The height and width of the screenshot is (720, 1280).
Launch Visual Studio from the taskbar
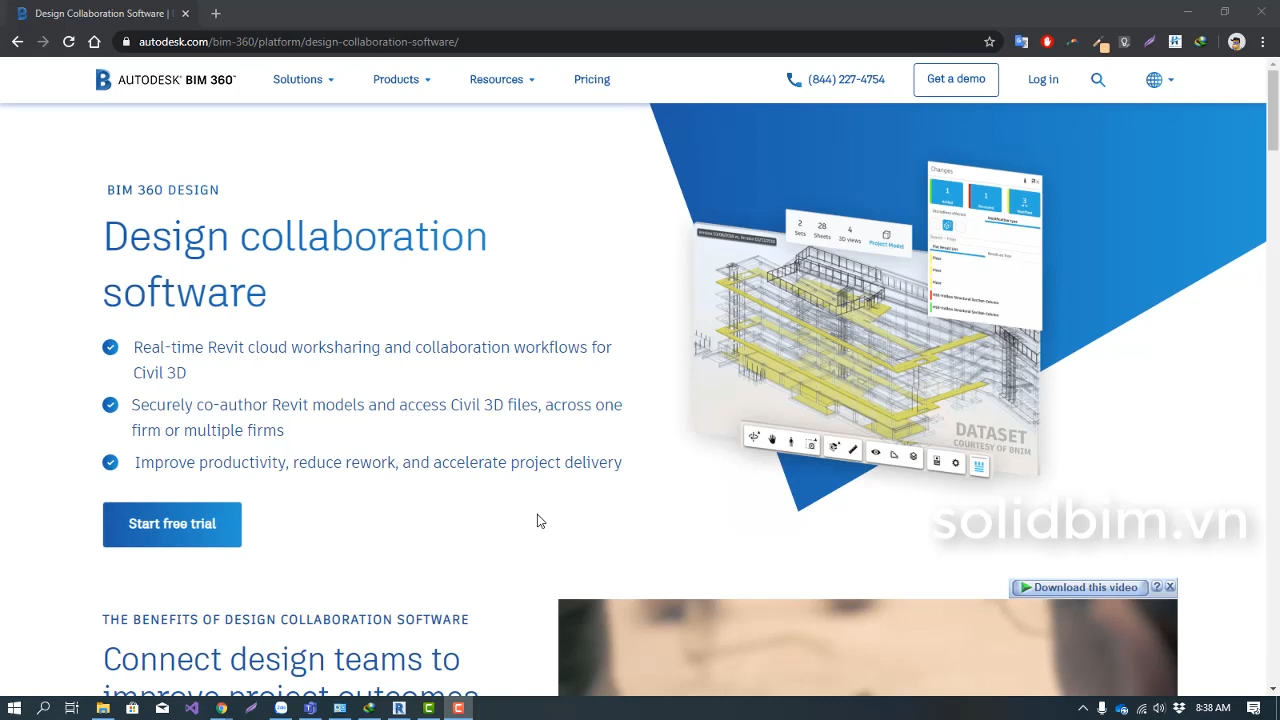click(192, 708)
